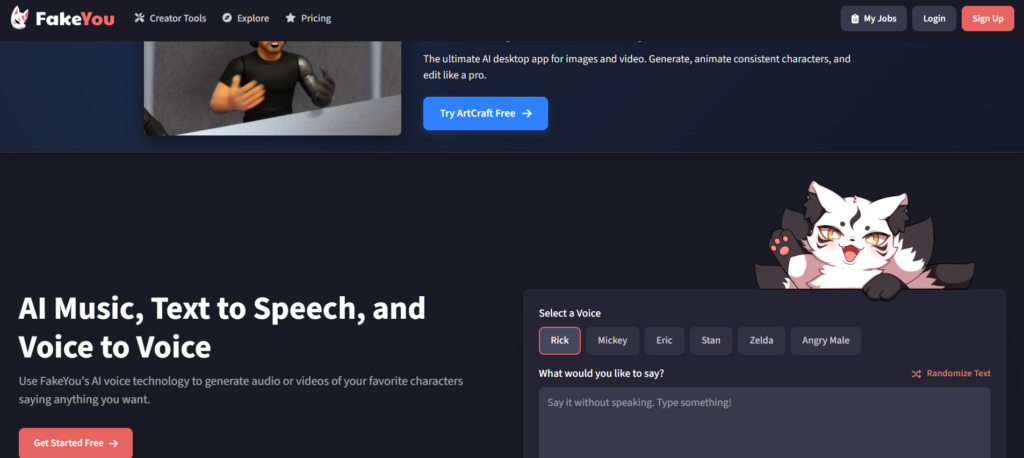Click the arrow on Try ArtCraft Free
This screenshot has height=458, width=1024.
coord(527,114)
